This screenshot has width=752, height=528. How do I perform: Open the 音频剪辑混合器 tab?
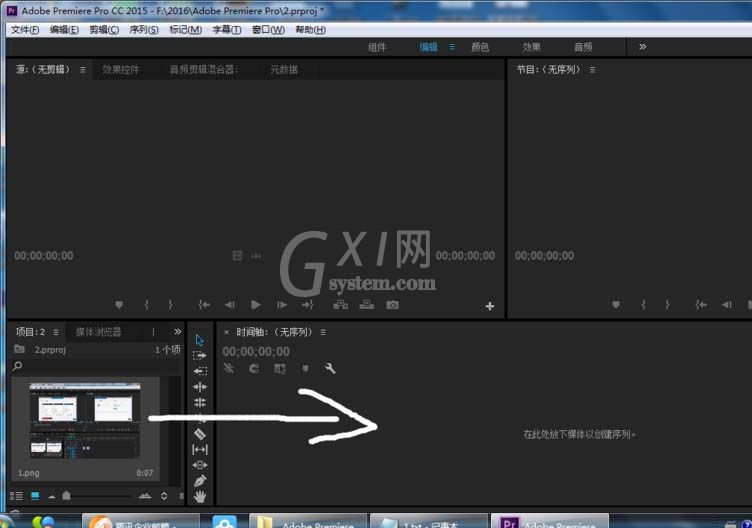click(x=204, y=70)
